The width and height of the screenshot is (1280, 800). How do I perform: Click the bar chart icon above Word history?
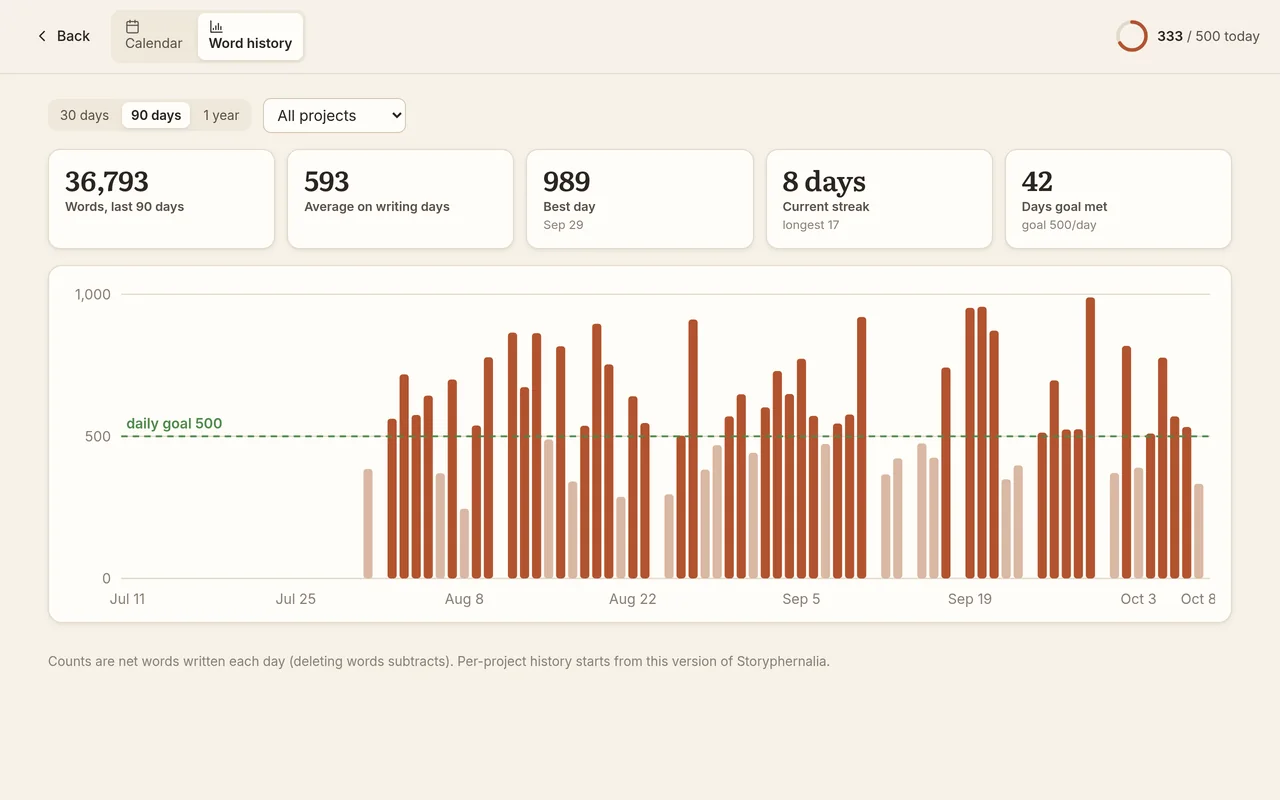point(216,27)
